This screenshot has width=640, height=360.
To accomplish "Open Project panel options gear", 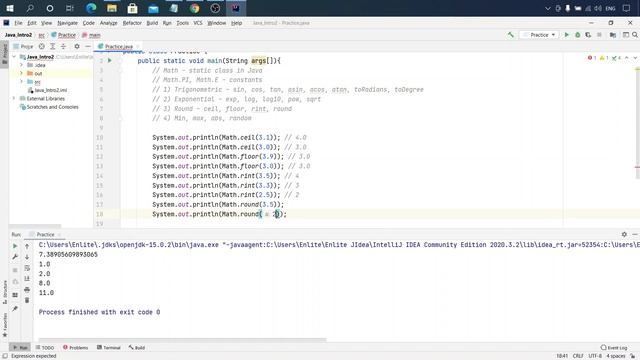I will 77,47.
